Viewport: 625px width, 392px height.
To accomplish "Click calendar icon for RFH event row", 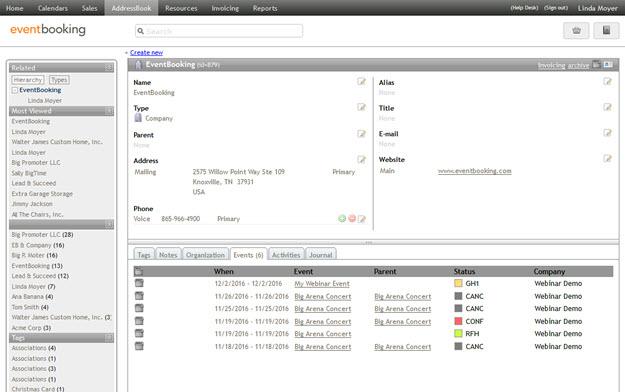I will point(139,333).
